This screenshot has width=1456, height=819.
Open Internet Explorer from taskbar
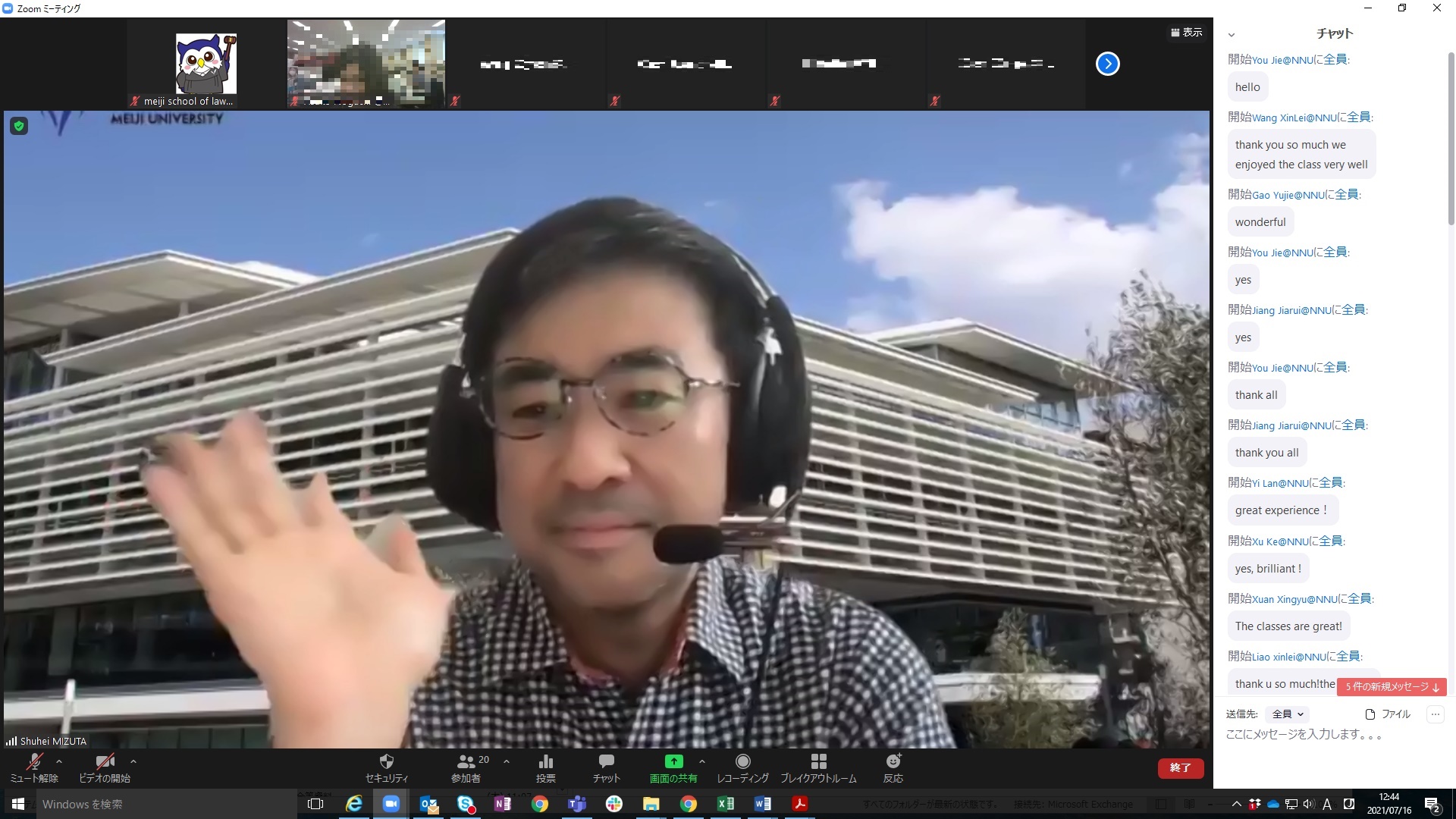click(354, 804)
